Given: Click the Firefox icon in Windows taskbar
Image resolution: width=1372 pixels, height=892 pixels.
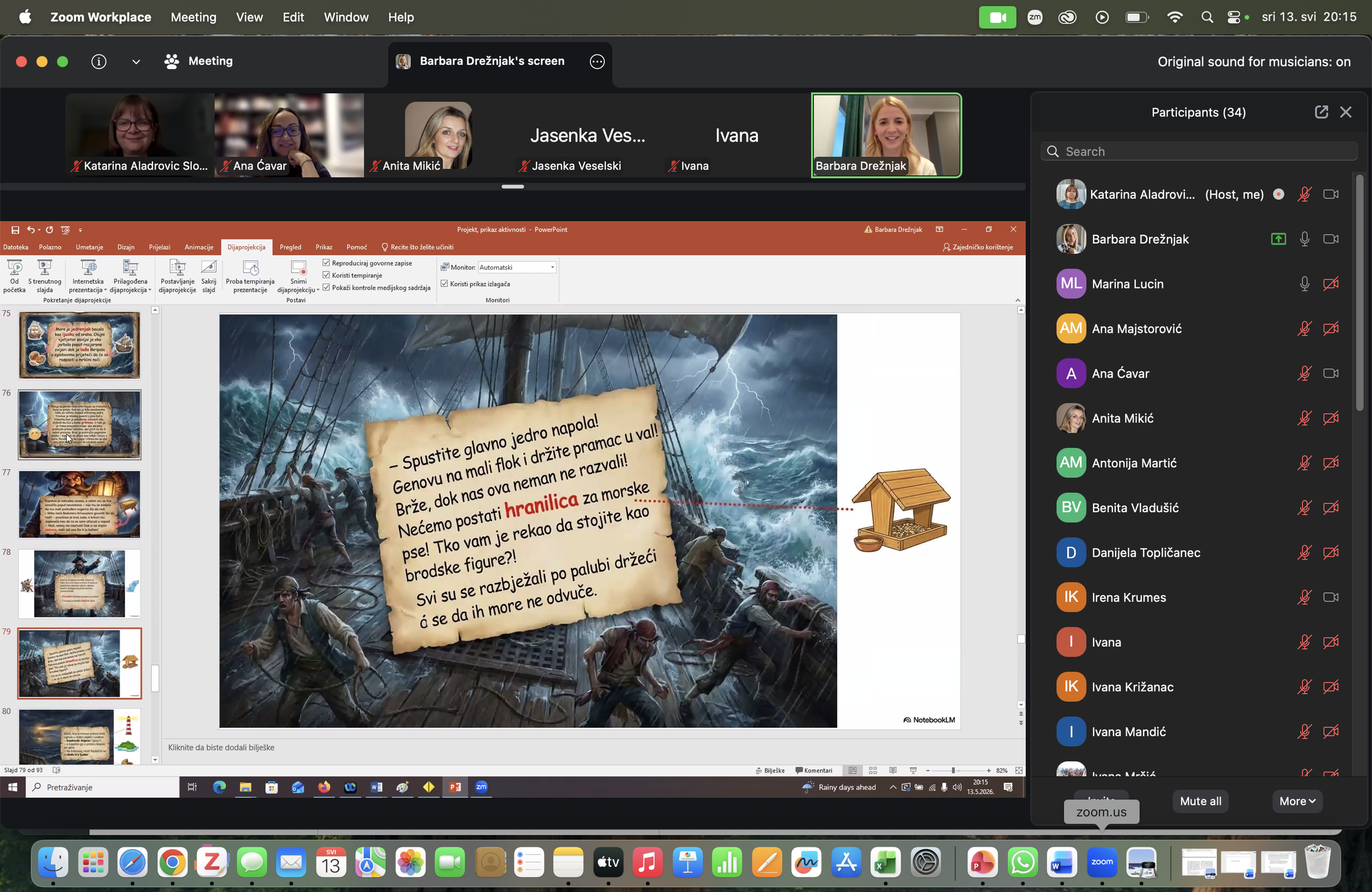Looking at the screenshot, I should coord(324,787).
